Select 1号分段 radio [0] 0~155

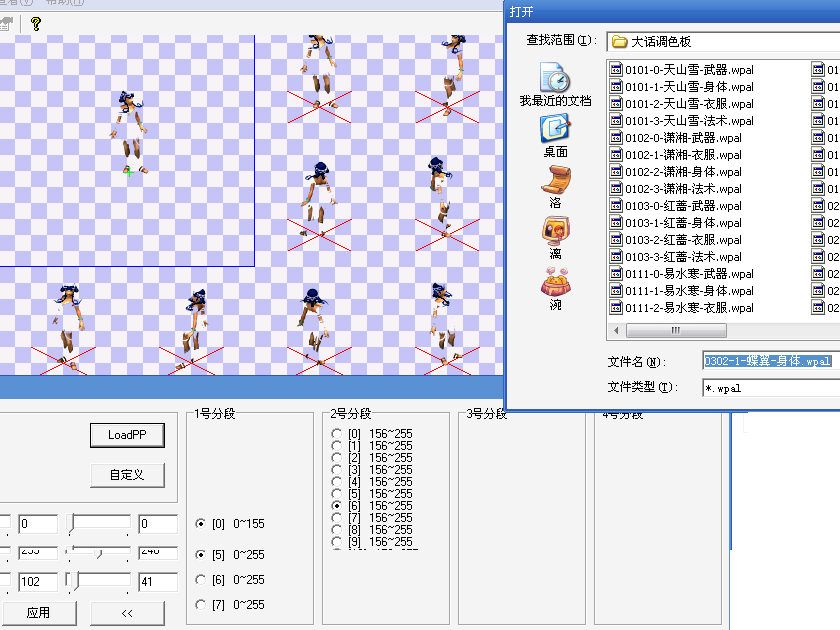coord(200,524)
